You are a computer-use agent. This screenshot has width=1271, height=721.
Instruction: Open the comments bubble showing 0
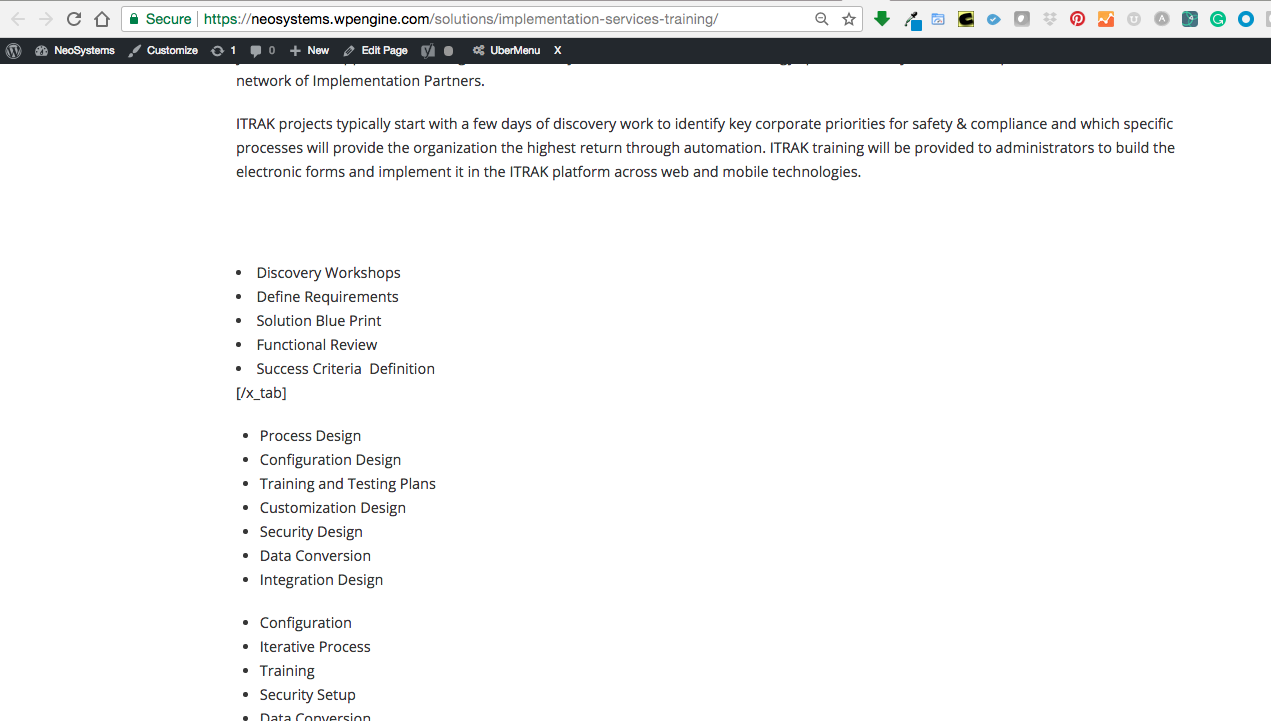[x=262, y=51]
